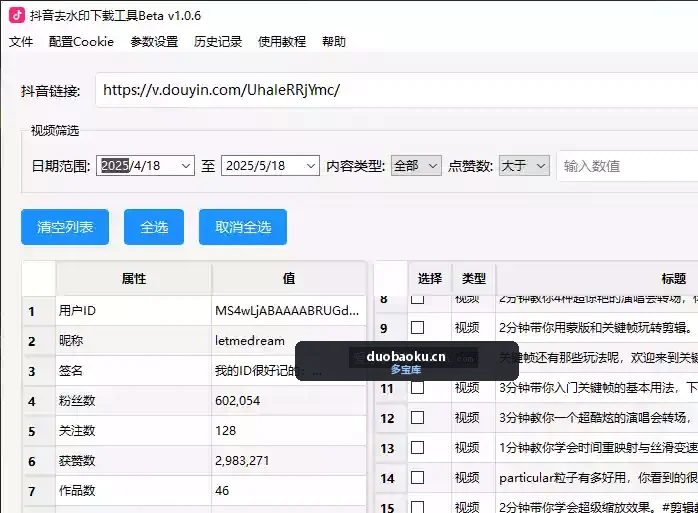Open the 使用教程 menu
Screen dimensions: 698x513
tap(282, 42)
